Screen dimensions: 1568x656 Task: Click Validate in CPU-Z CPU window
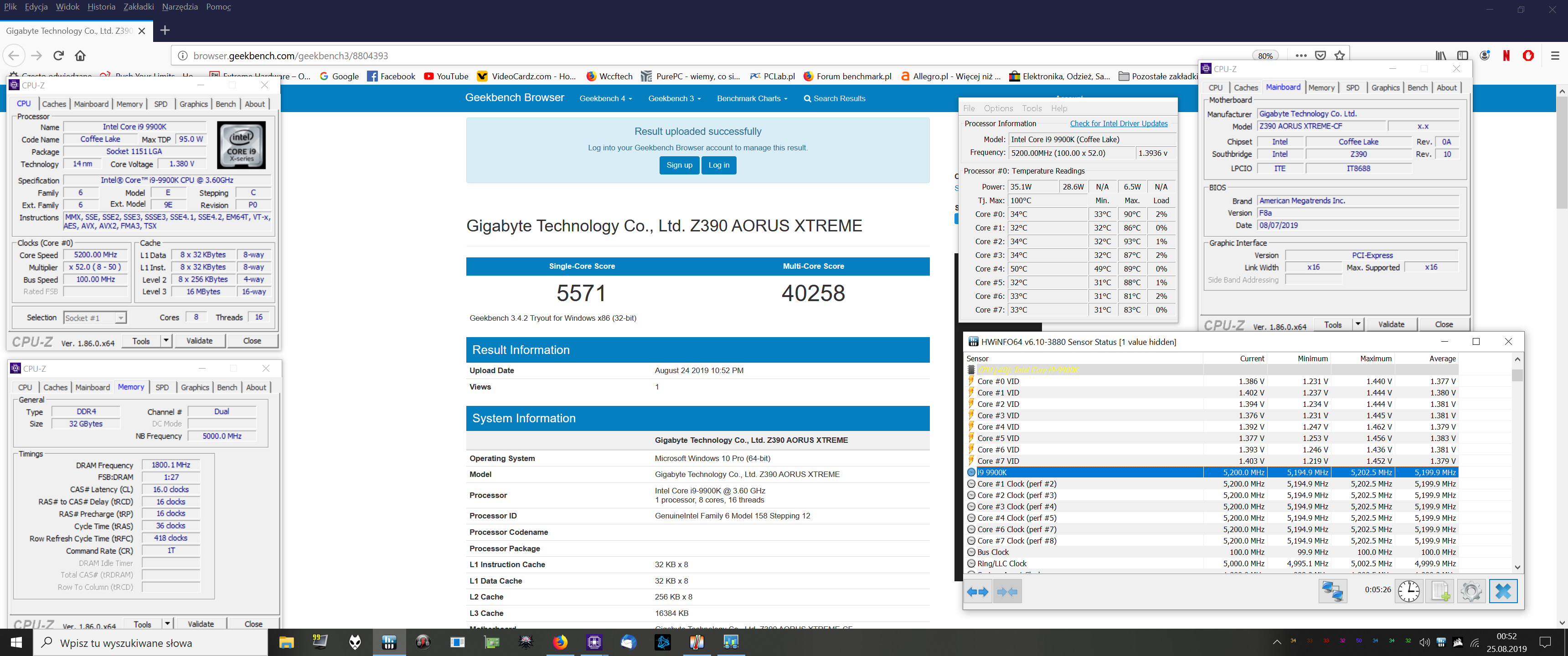click(x=200, y=341)
